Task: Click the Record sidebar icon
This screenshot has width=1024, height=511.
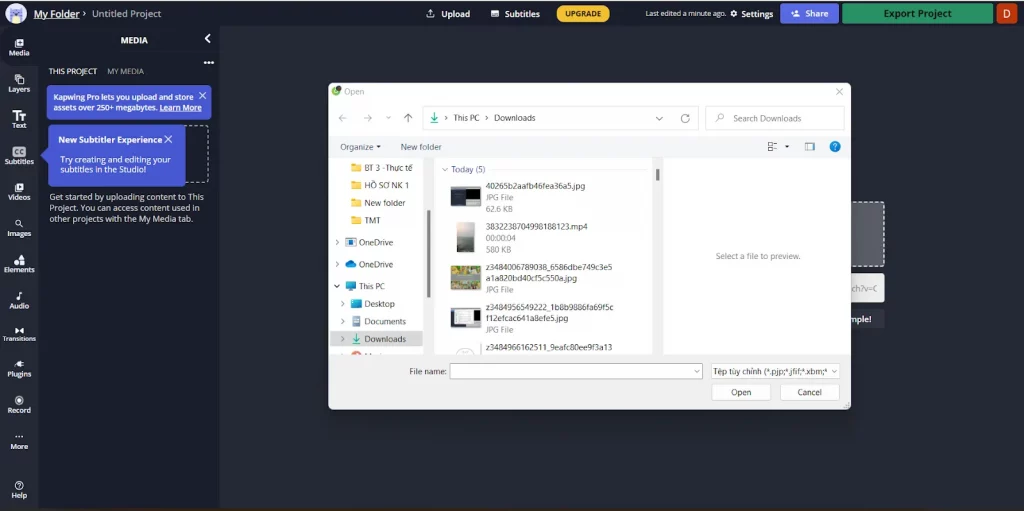Action: click(19, 404)
